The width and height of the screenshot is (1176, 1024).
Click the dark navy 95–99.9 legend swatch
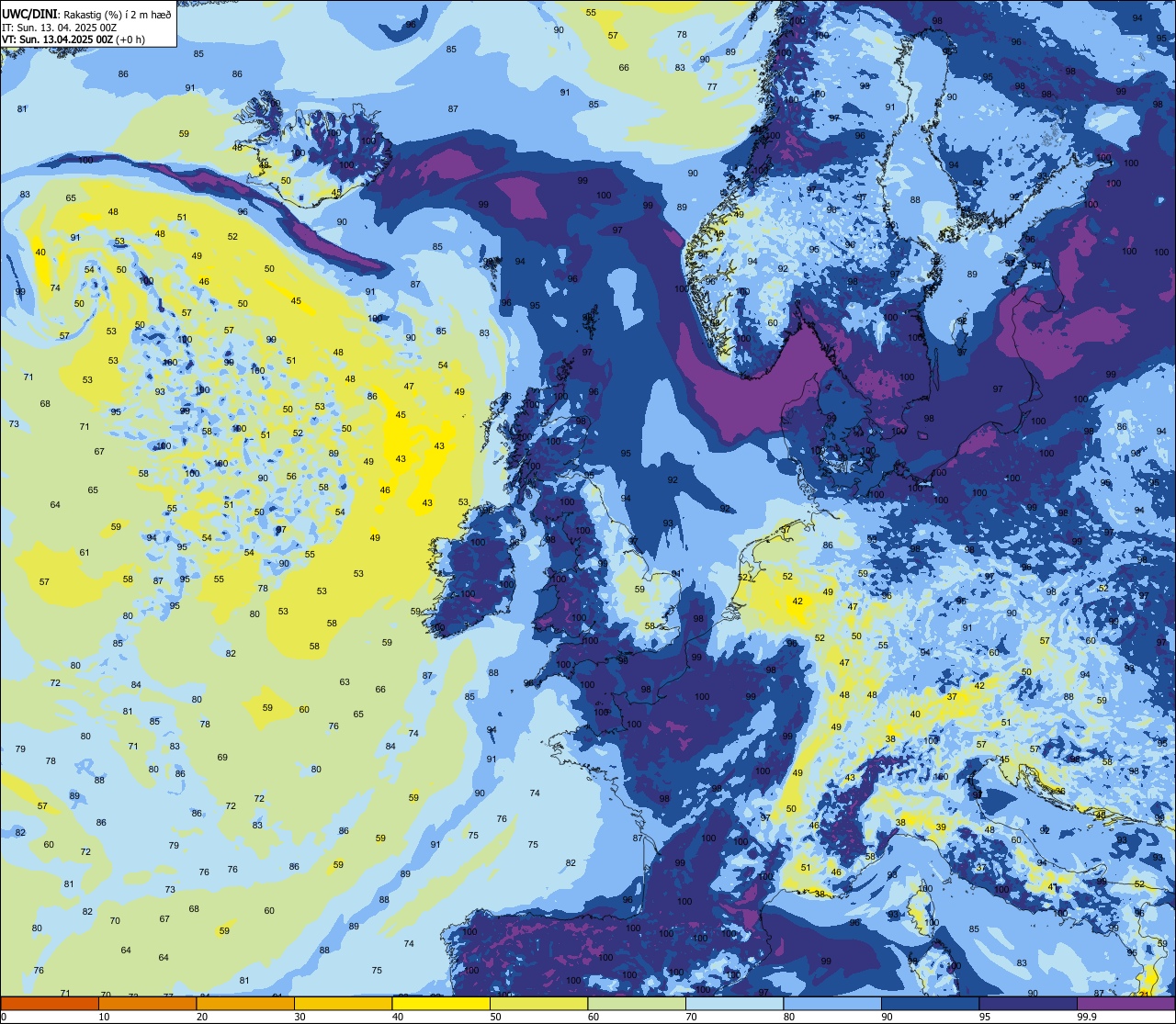tap(1028, 1003)
